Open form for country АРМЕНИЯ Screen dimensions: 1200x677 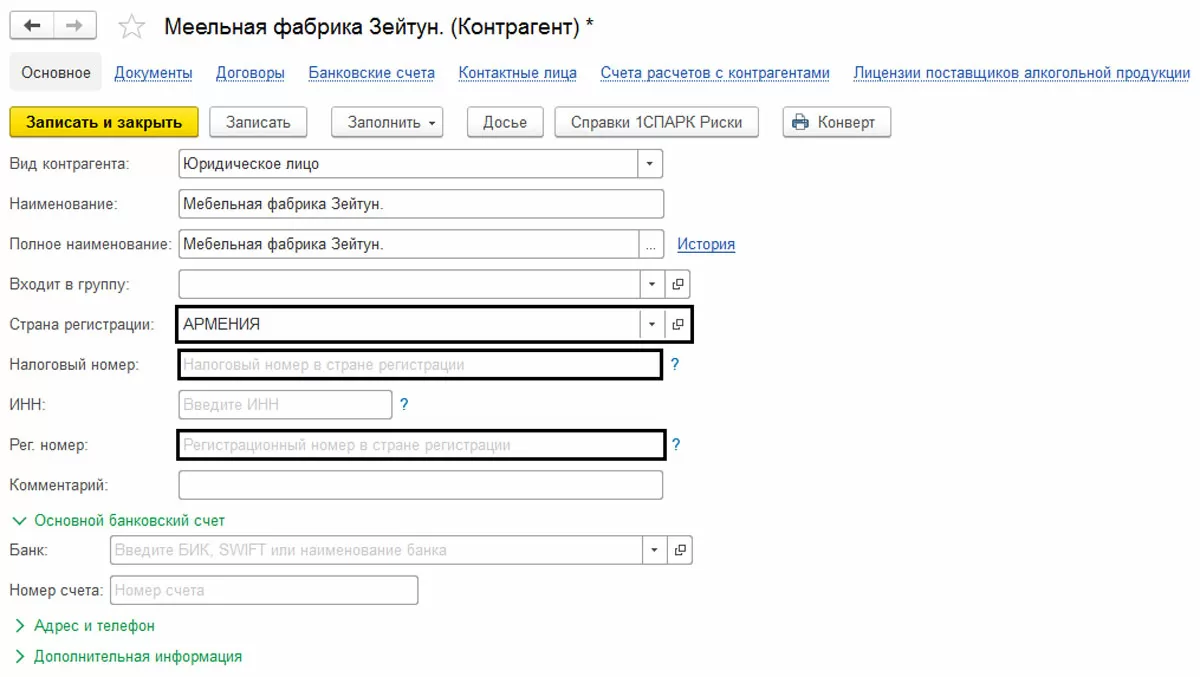pyautogui.click(x=678, y=324)
